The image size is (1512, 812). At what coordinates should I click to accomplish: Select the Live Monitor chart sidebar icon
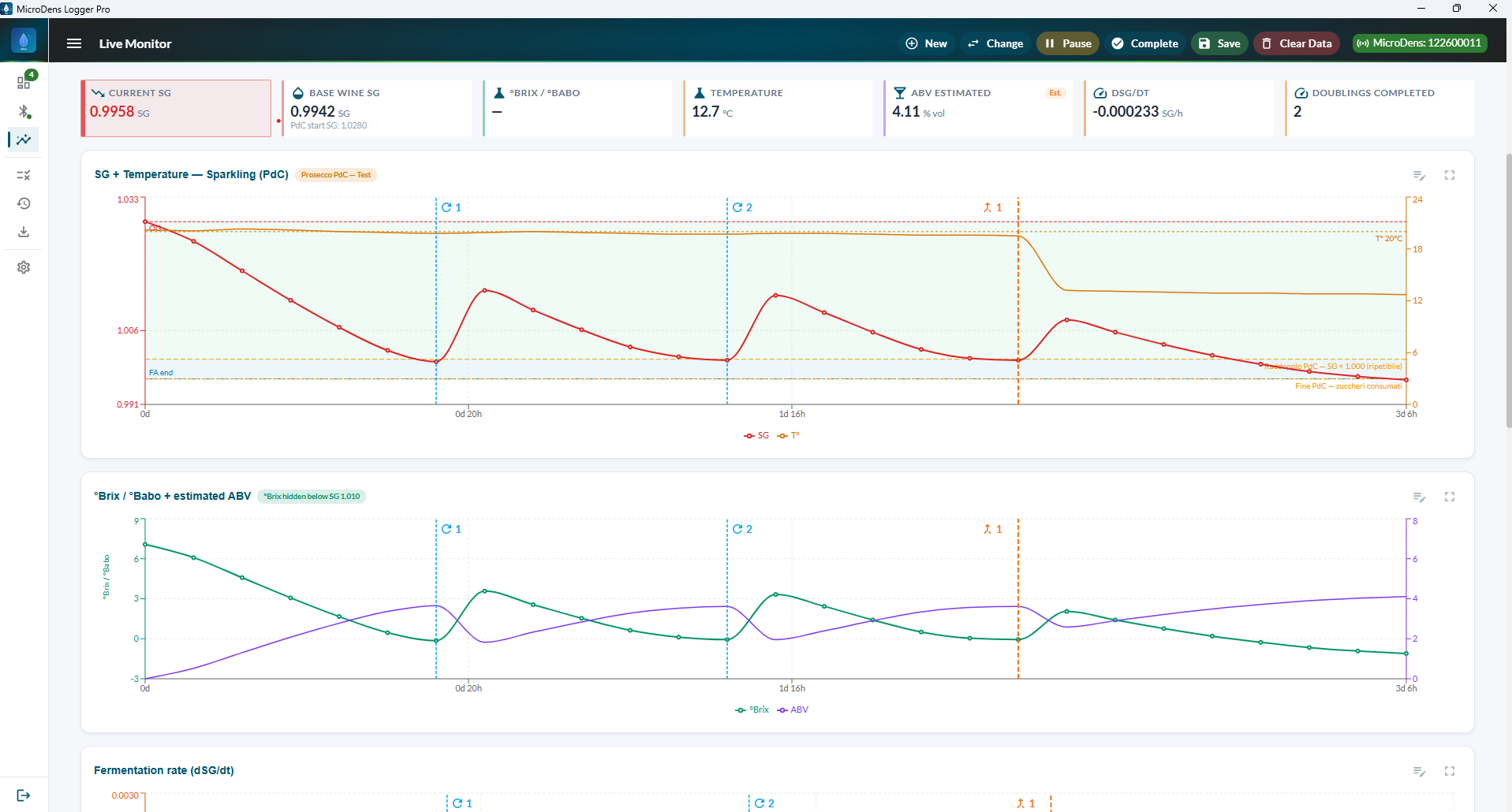click(24, 140)
